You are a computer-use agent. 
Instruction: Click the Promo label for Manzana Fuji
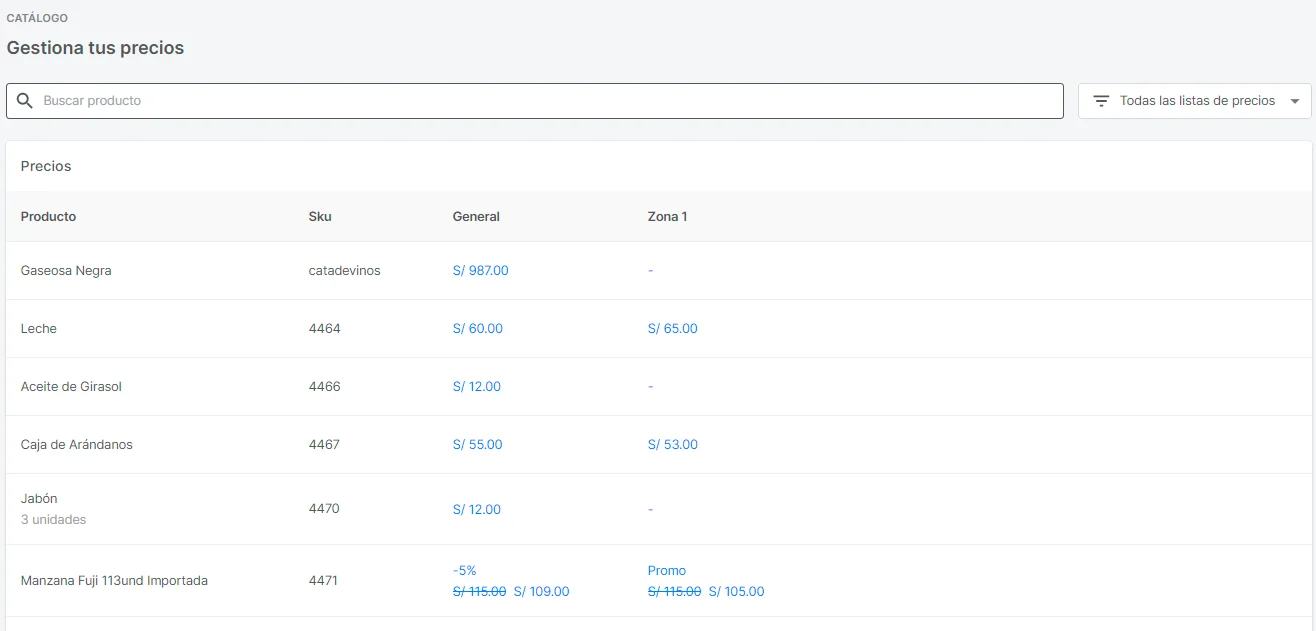pyautogui.click(x=667, y=570)
